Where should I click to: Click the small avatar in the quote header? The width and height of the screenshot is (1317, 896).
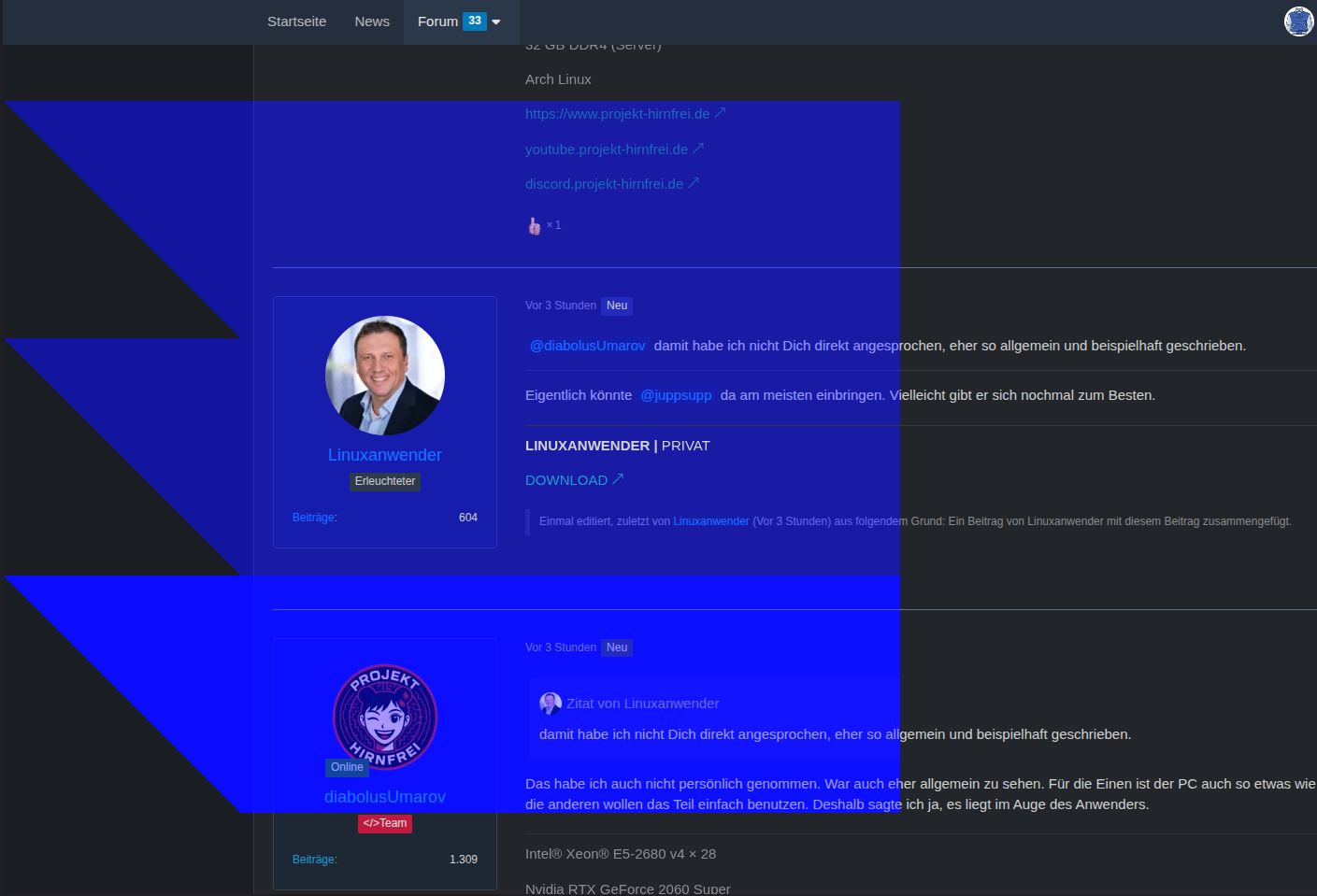(x=551, y=704)
